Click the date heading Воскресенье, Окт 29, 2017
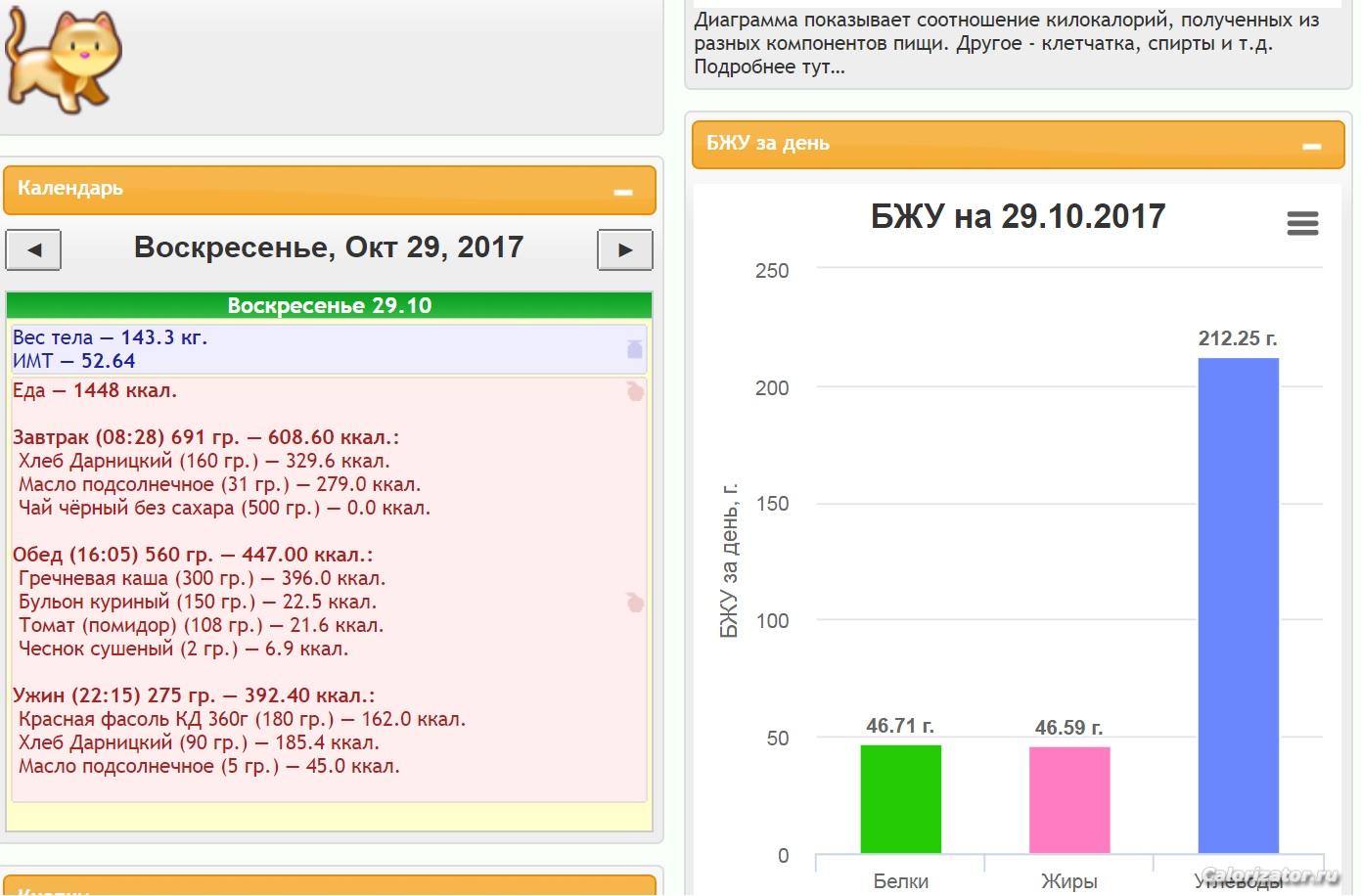This screenshot has height=896, width=1361. click(x=329, y=247)
